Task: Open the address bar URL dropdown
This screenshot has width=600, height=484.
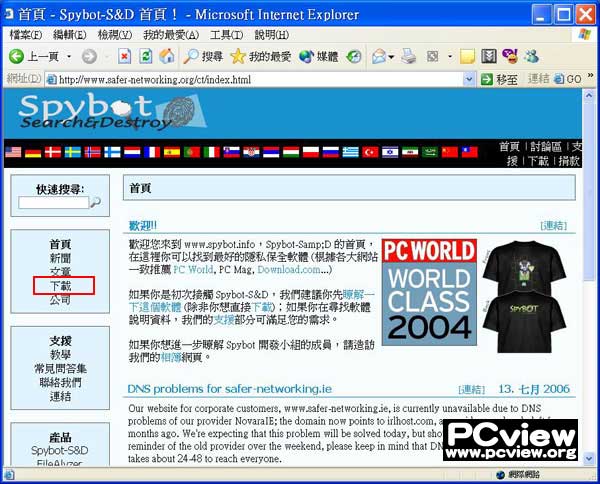Action: 469,79
